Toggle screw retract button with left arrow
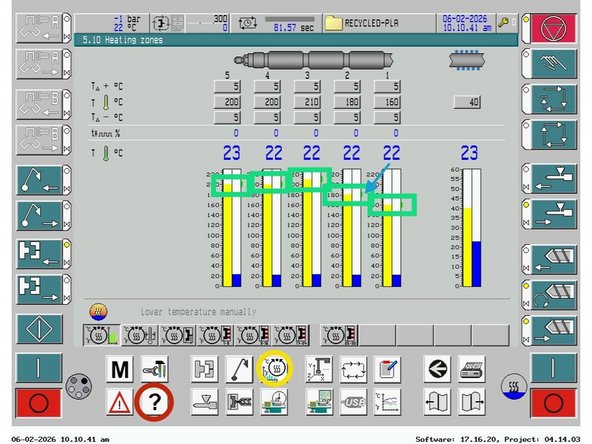Screen dimensions: 592x444 (x=554, y=260)
